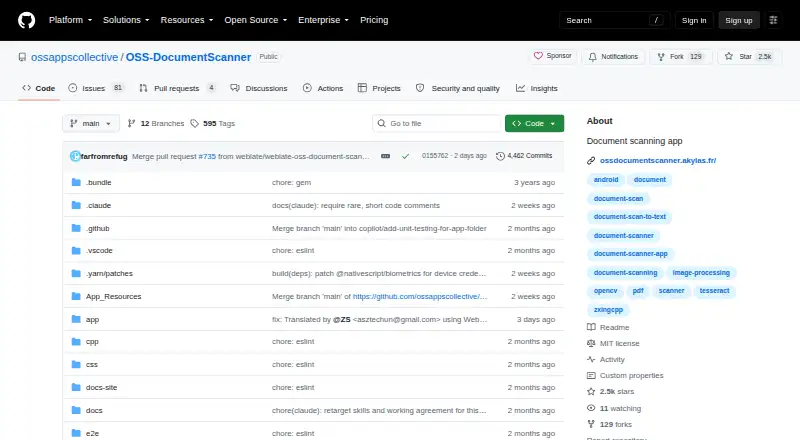Switch to the Discussions tab
The image size is (800, 440).
[259, 88]
